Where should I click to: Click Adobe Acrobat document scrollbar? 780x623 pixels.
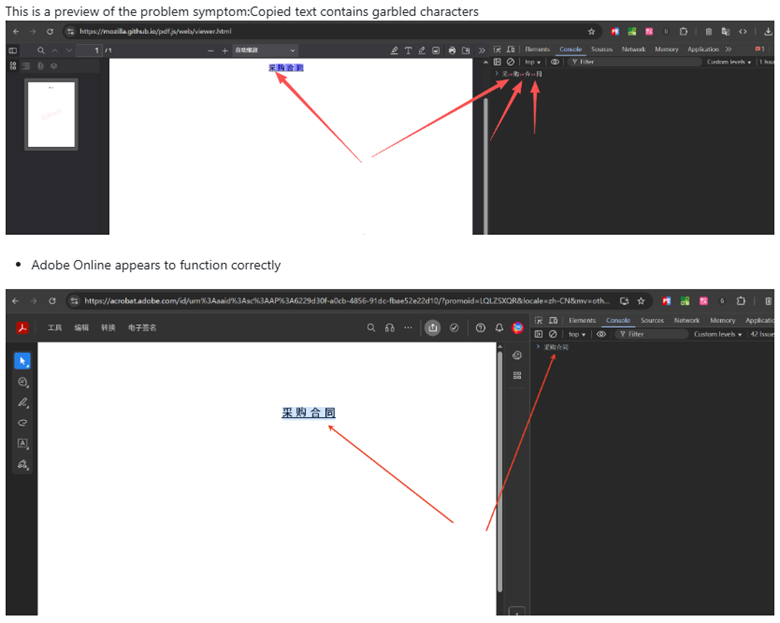(500, 472)
